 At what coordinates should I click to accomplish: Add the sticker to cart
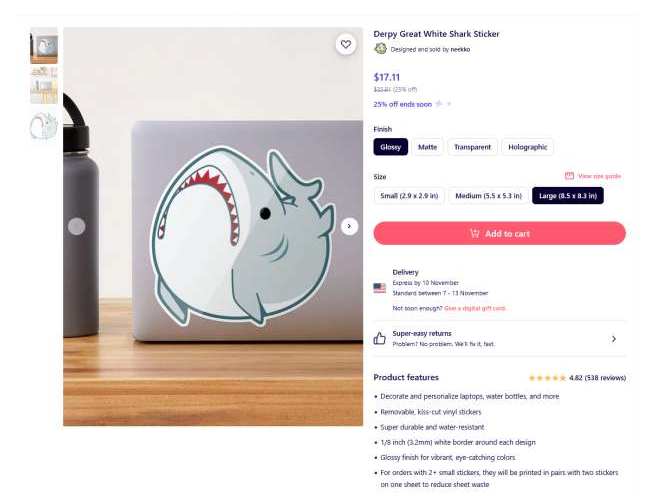click(499, 233)
